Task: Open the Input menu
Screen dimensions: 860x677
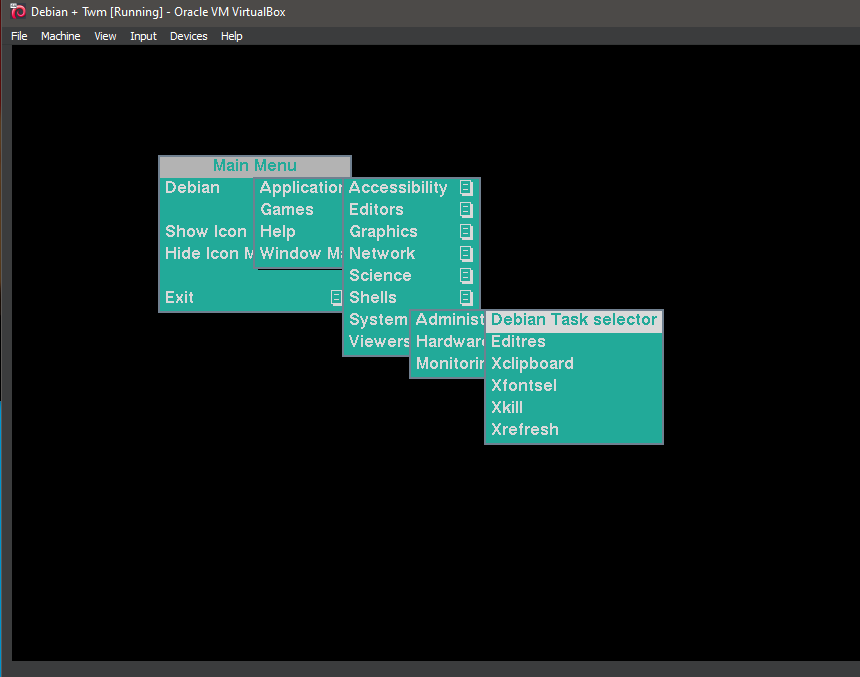Action: click(x=143, y=36)
